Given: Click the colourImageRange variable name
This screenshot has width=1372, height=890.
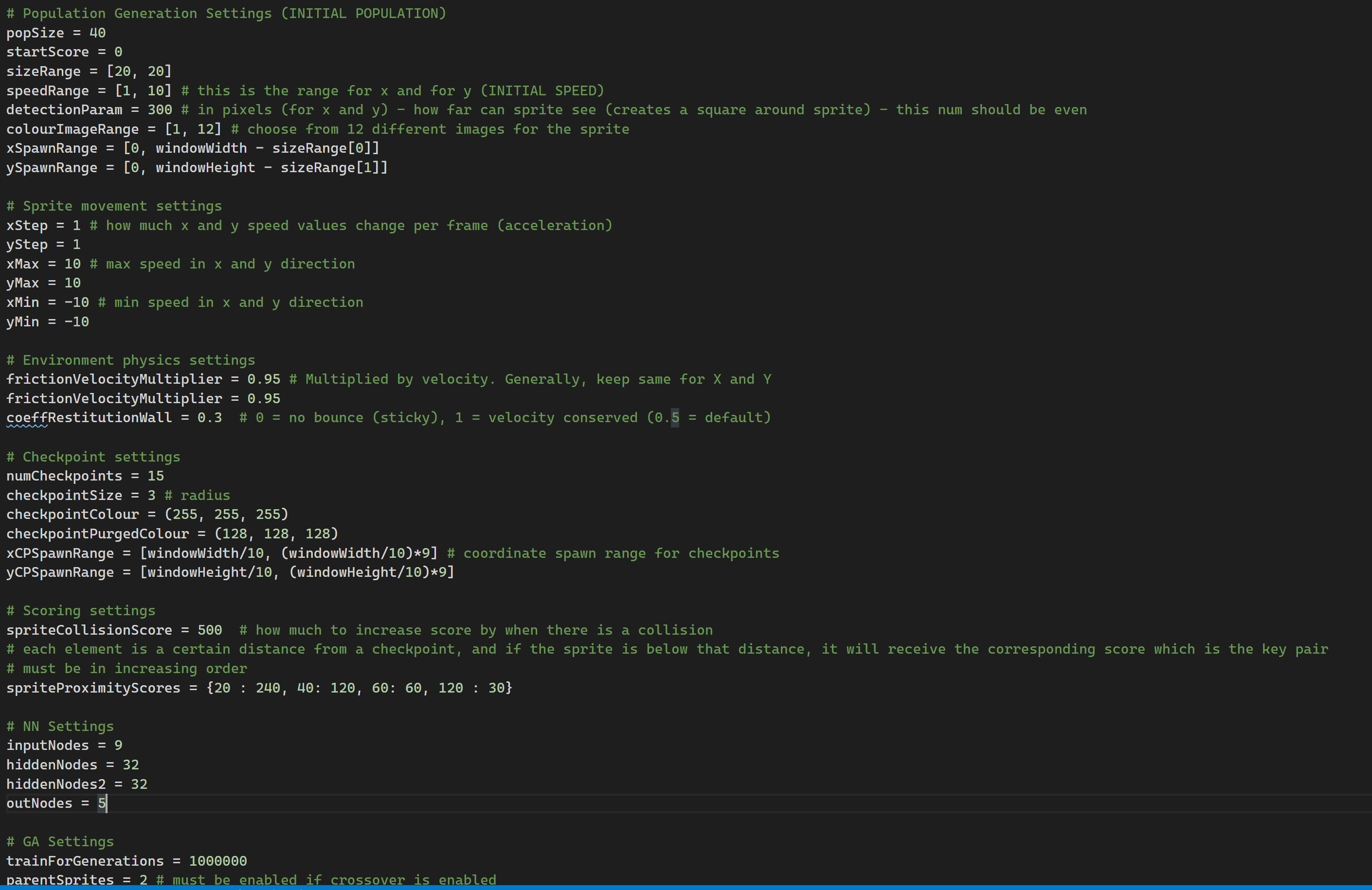Looking at the screenshot, I should click(x=72, y=129).
